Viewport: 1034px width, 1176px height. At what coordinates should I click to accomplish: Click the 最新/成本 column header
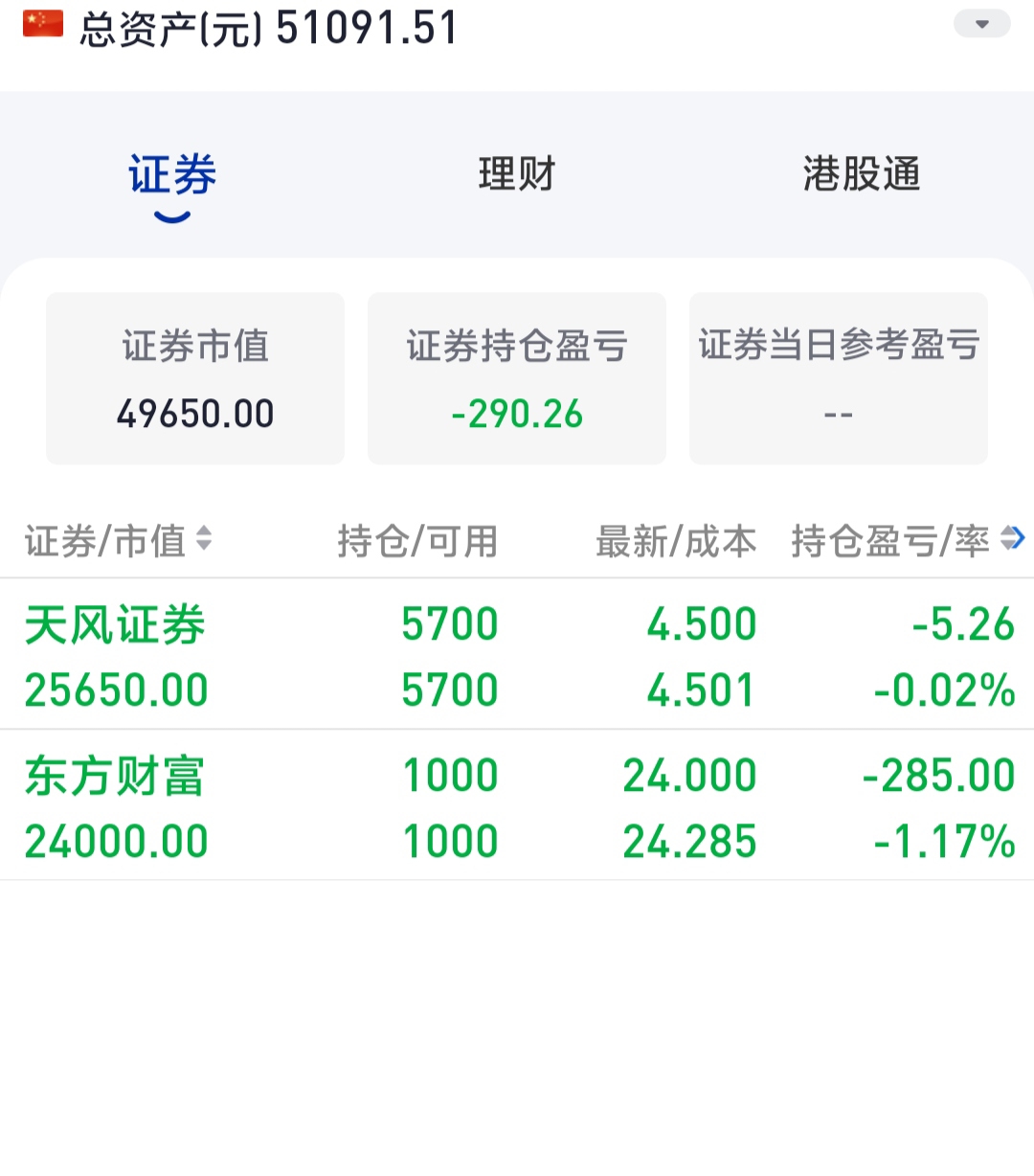pos(676,541)
